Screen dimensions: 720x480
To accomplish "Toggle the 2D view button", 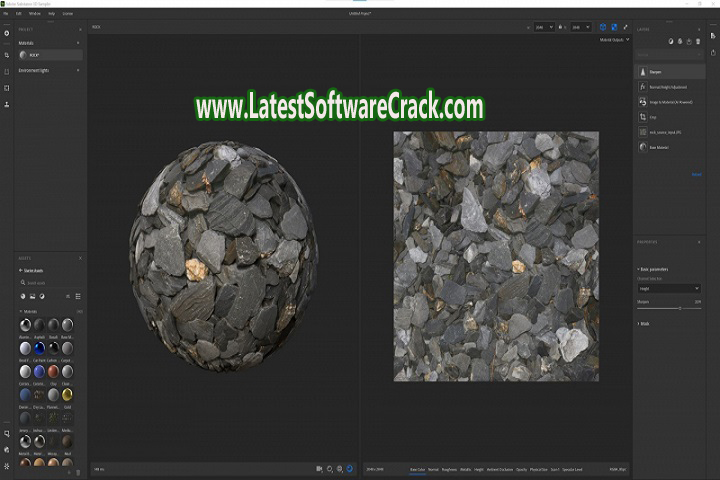I will [614, 27].
